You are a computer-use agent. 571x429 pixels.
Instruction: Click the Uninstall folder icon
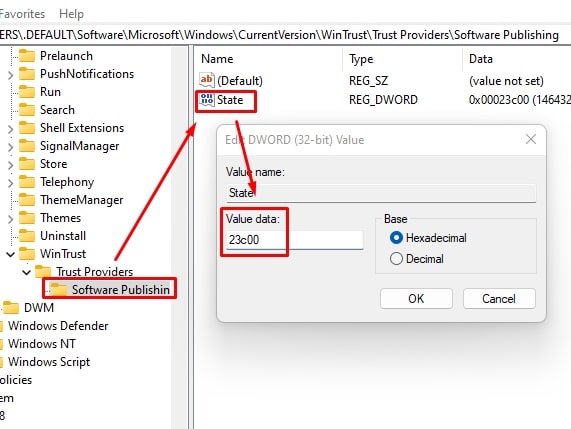pos(27,236)
